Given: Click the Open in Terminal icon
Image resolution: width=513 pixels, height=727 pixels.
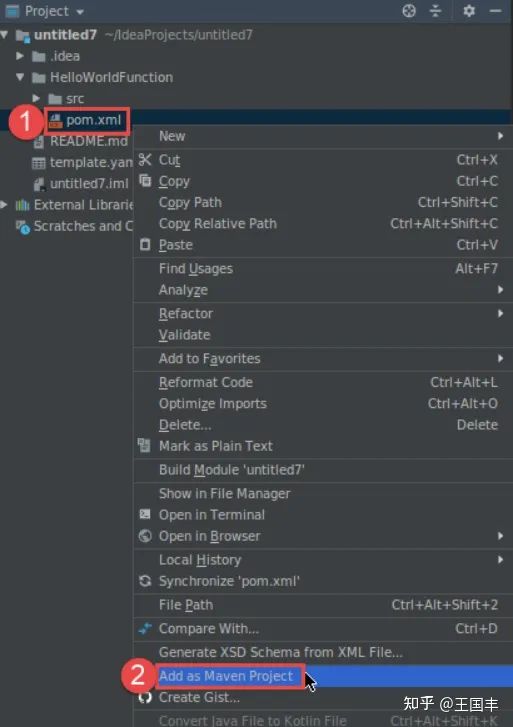Looking at the screenshot, I should (145, 514).
